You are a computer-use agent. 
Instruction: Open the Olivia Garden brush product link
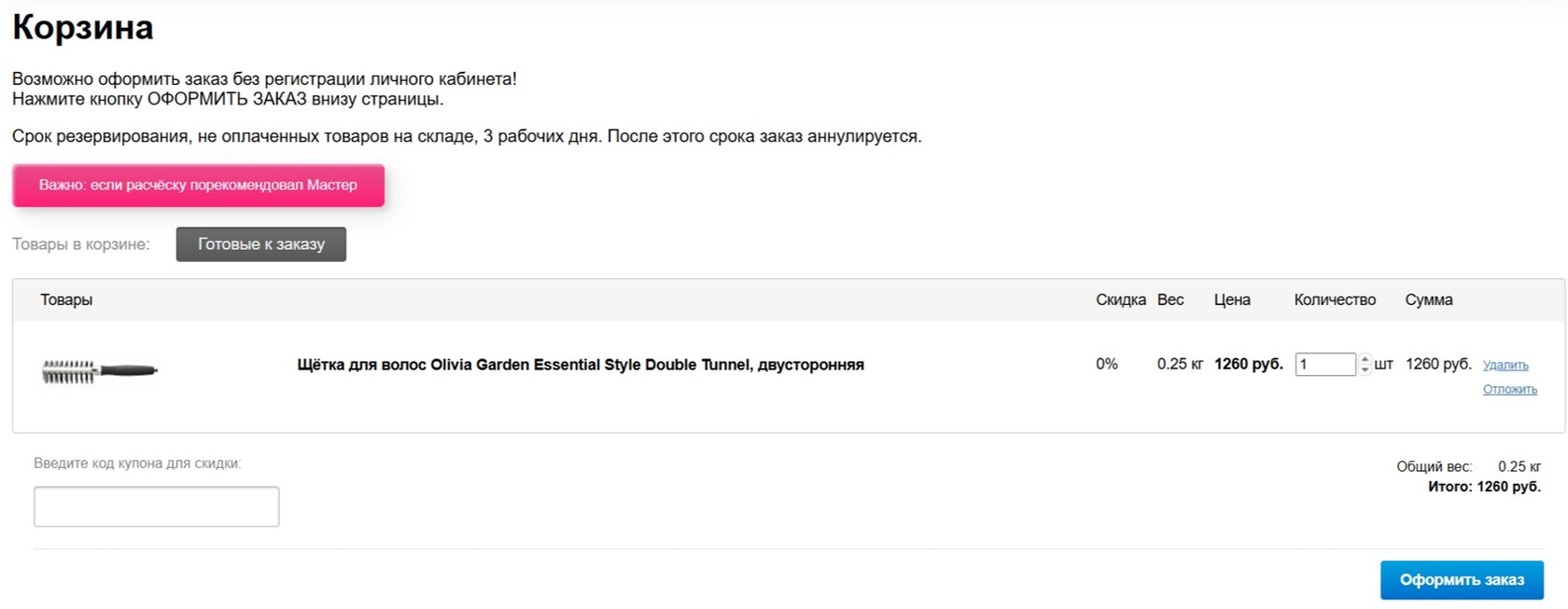pyautogui.click(x=581, y=365)
